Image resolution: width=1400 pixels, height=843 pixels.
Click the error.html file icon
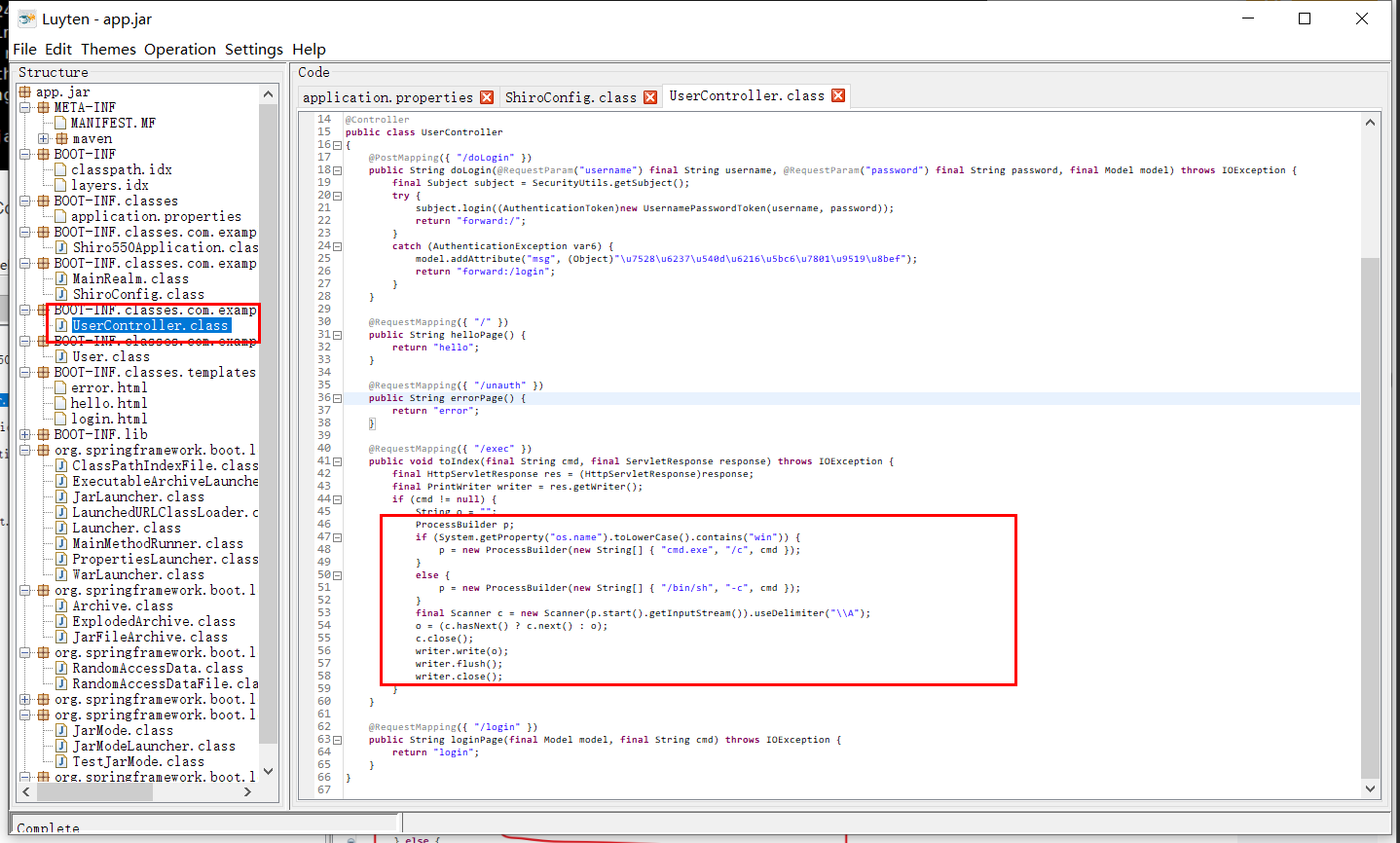click(x=60, y=387)
